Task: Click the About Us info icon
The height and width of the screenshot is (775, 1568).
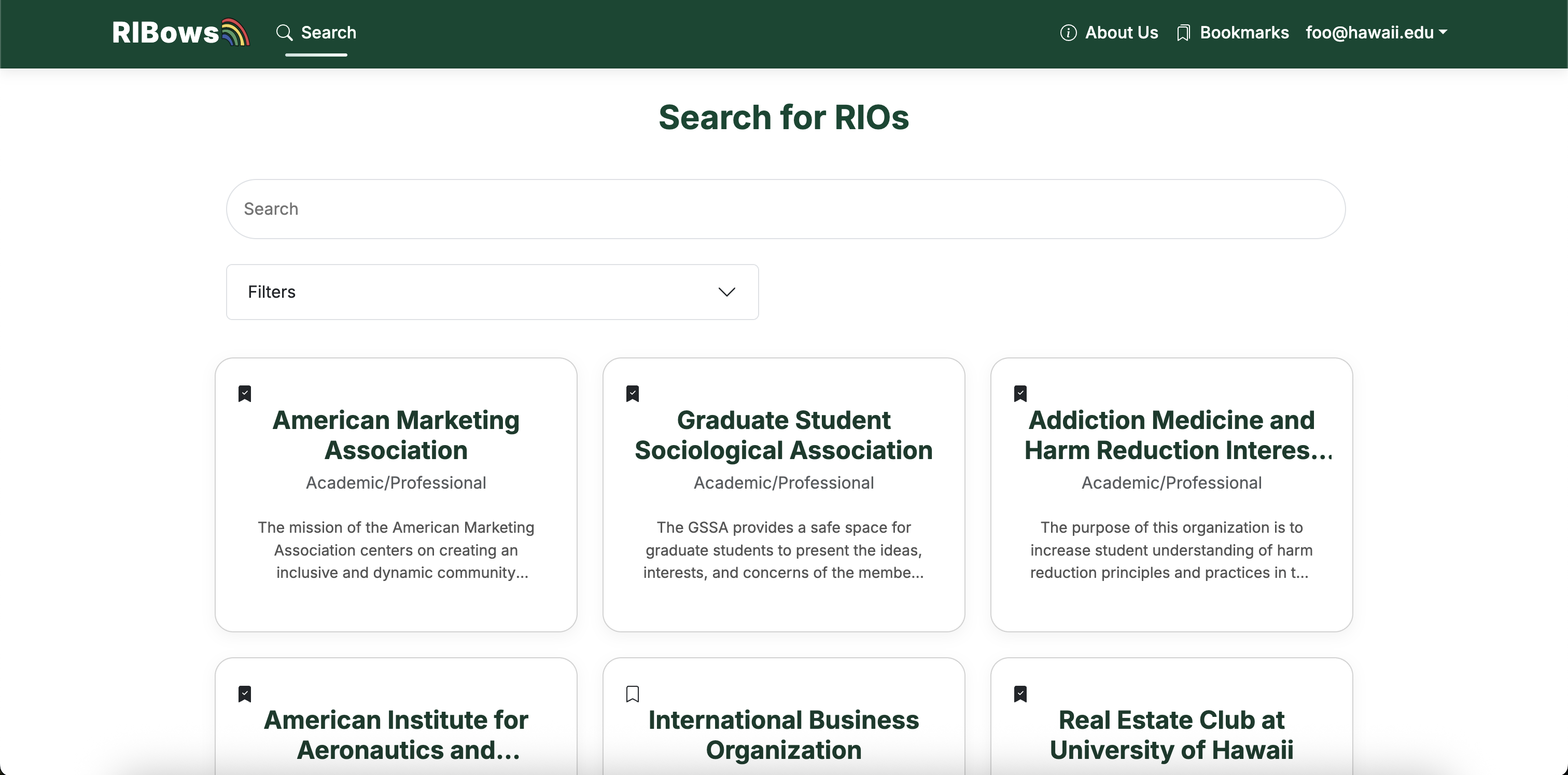Action: pos(1068,32)
